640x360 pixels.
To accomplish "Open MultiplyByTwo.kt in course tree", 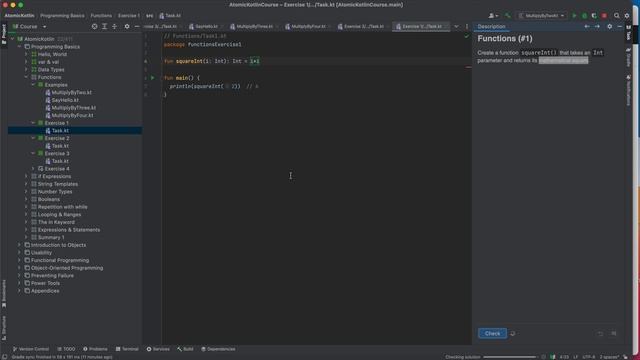I will point(71,93).
